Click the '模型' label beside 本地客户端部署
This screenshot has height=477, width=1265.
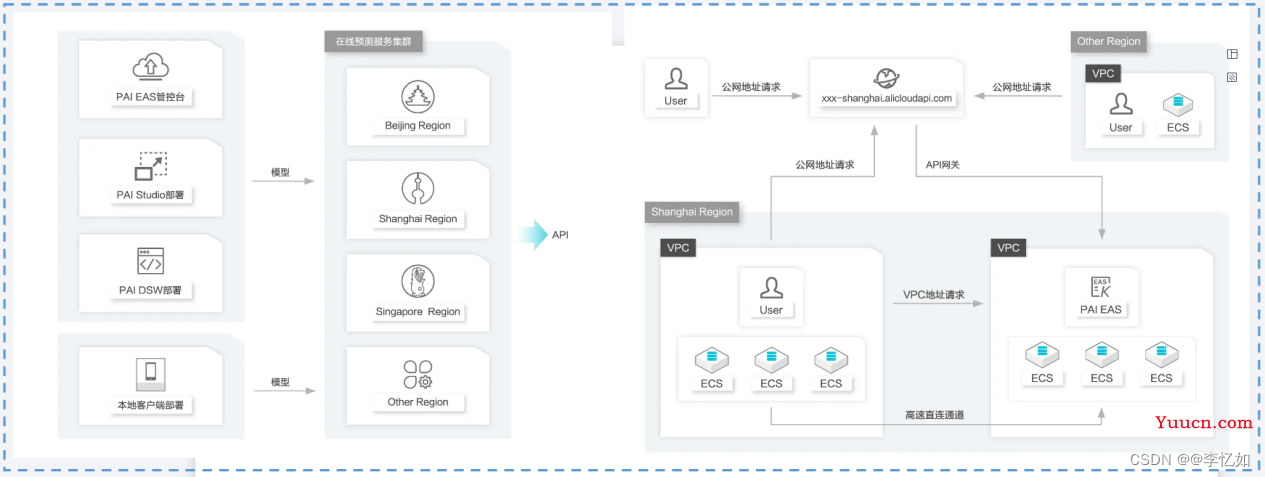coord(281,383)
